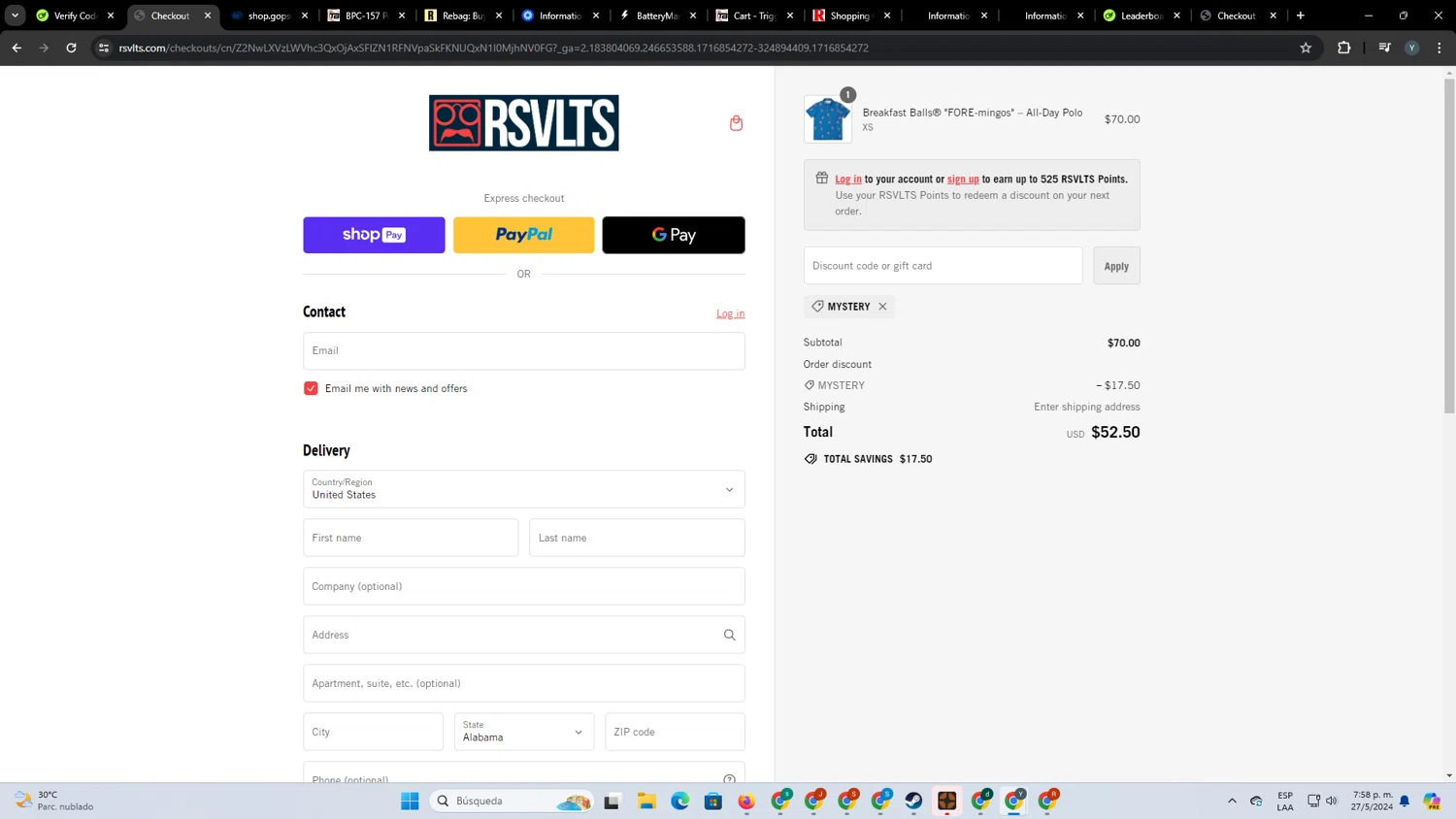Launch Microsoft Edge from taskbar

pos(679,801)
